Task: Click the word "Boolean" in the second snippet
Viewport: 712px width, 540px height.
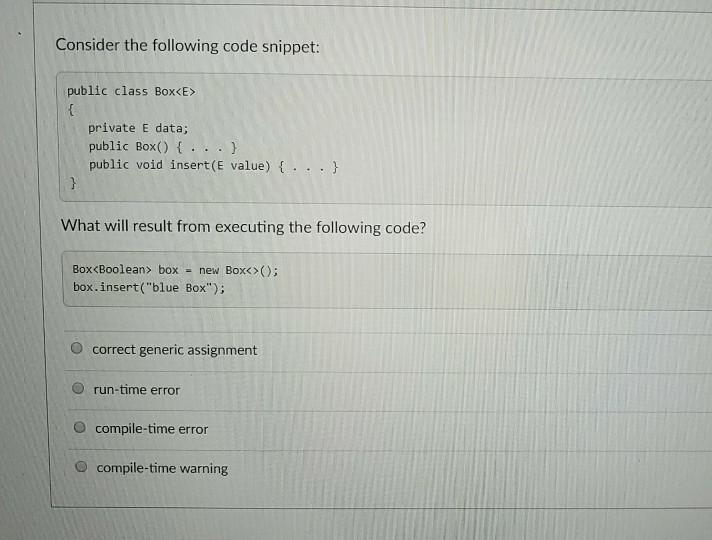Action: (x=122, y=269)
